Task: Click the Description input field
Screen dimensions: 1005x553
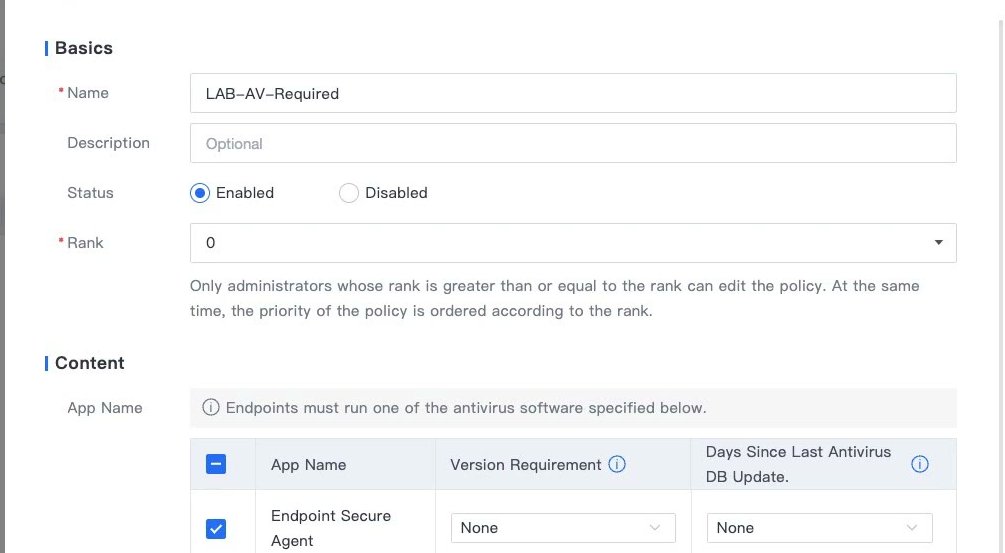Action: [573, 143]
